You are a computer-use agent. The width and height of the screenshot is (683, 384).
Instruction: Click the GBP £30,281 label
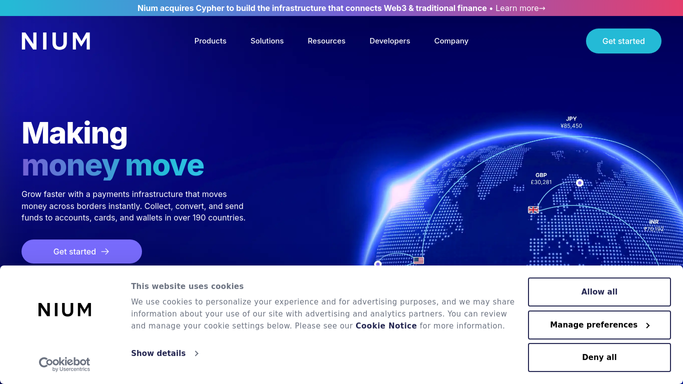click(541, 179)
